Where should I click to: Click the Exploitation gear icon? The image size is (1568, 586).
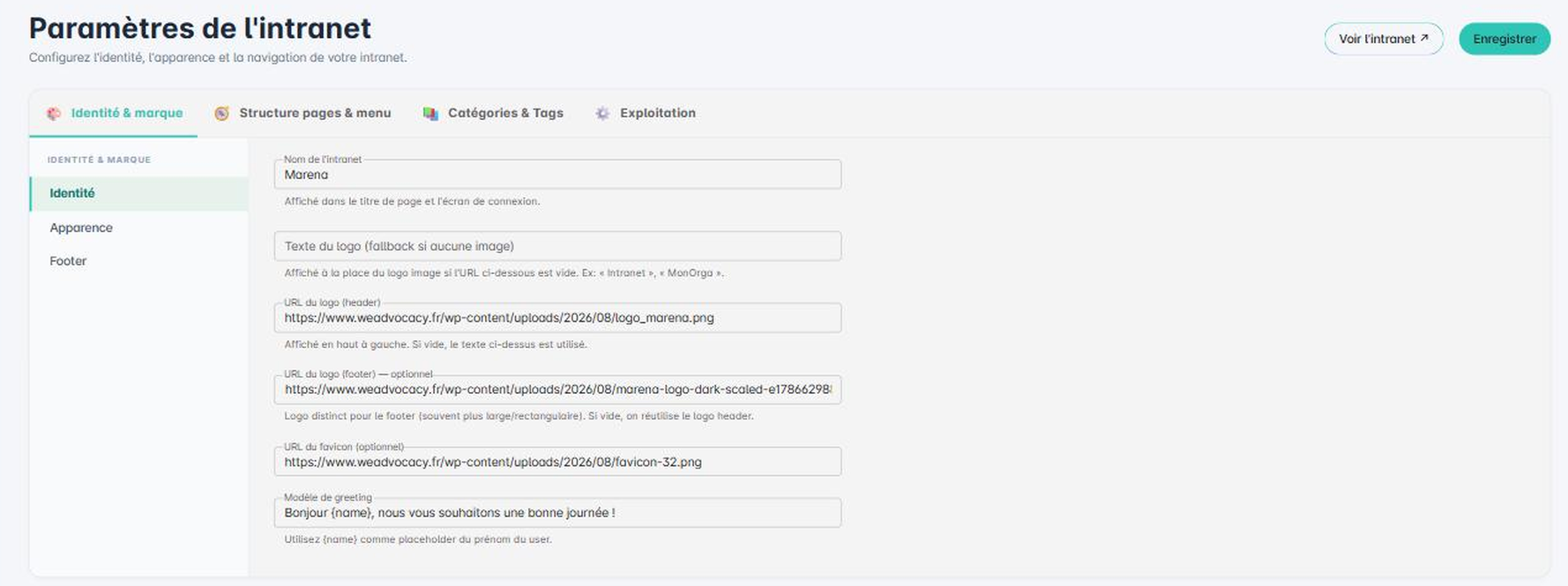tap(602, 114)
